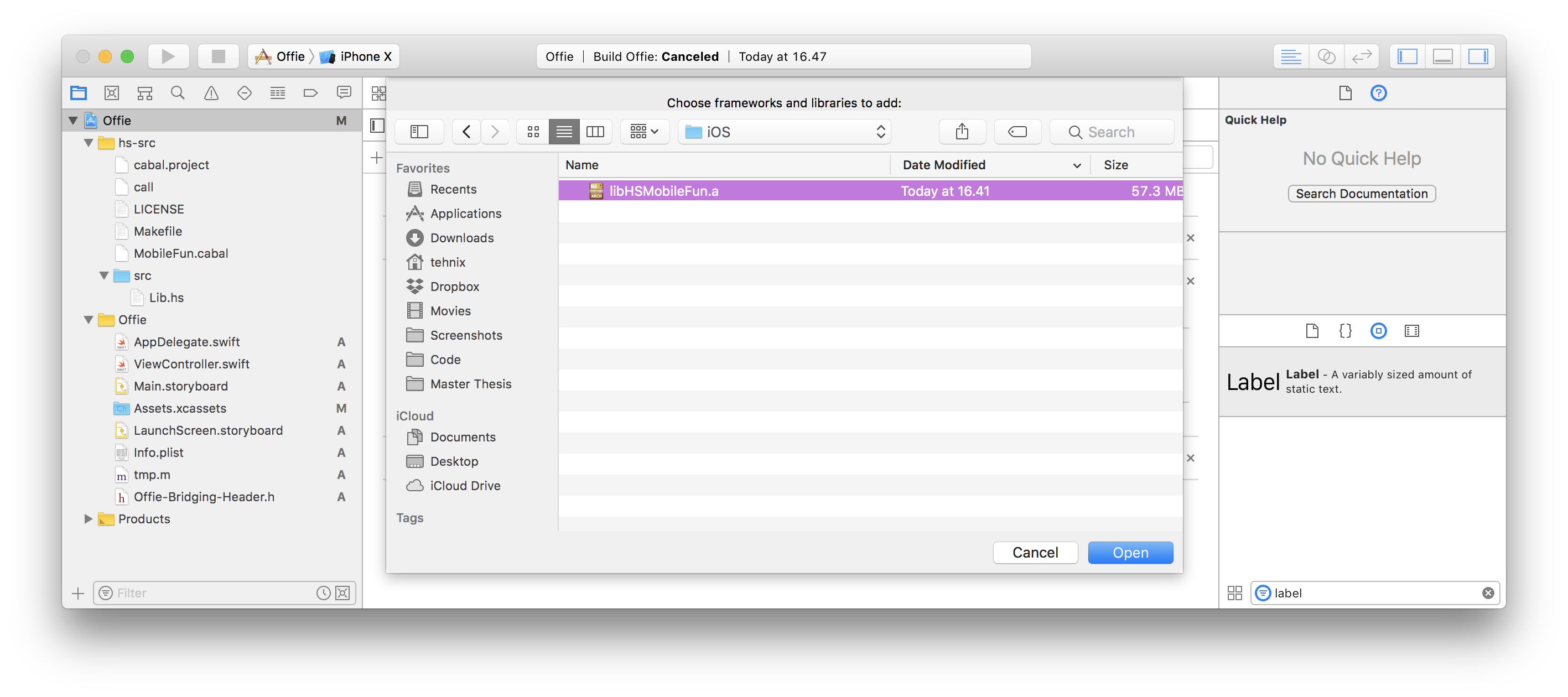This screenshot has width=1568, height=697.
Task: Toggle the Navigator panel visibility
Action: (1408, 56)
